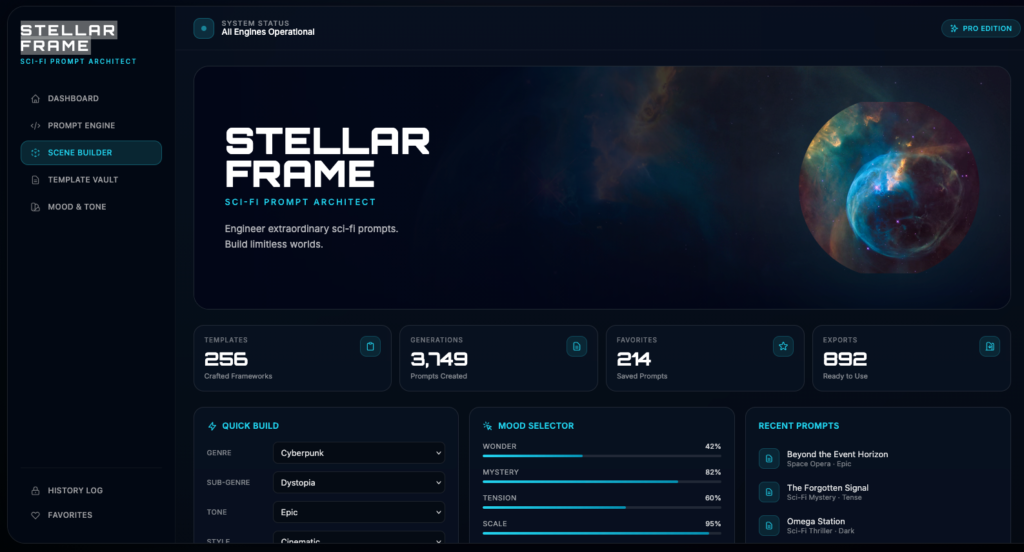Image resolution: width=1024 pixels, height=552 pixels.
Task: Open Favorites in the sidebar menu
Action: (91, 515)
